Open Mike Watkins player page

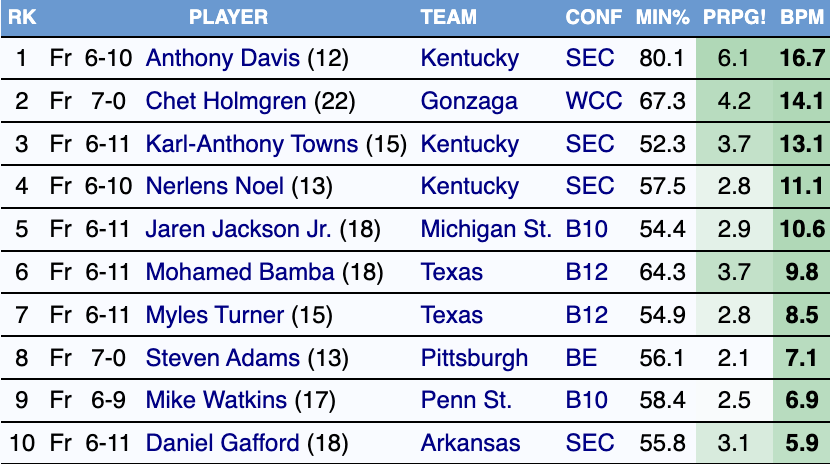(x=215, y=401)
